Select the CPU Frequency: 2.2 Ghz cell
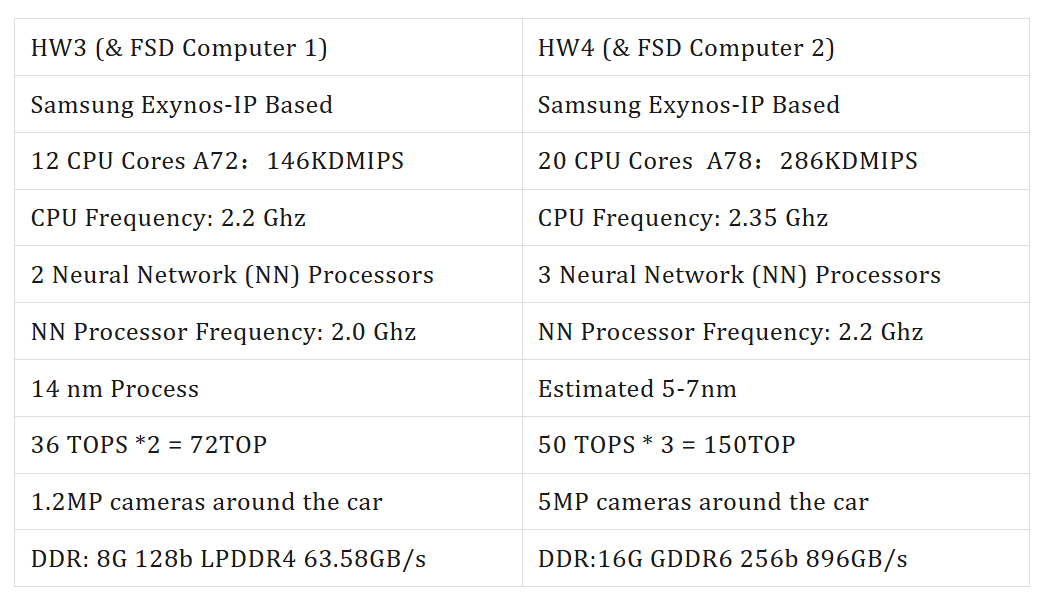Viewport: 1044px width, 603px height. [268, 218]
